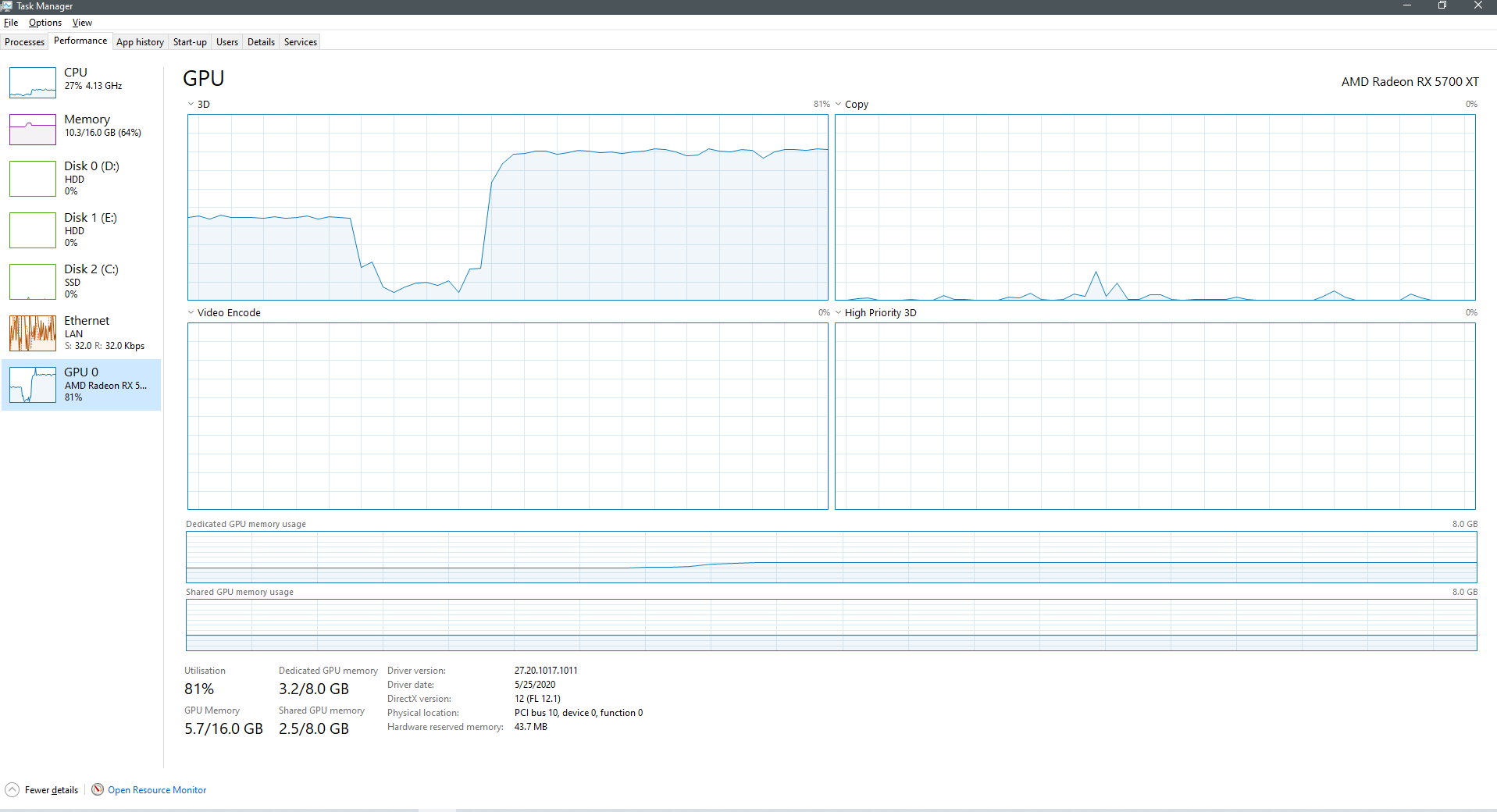Switch to the Processes tab

[25, 42]
